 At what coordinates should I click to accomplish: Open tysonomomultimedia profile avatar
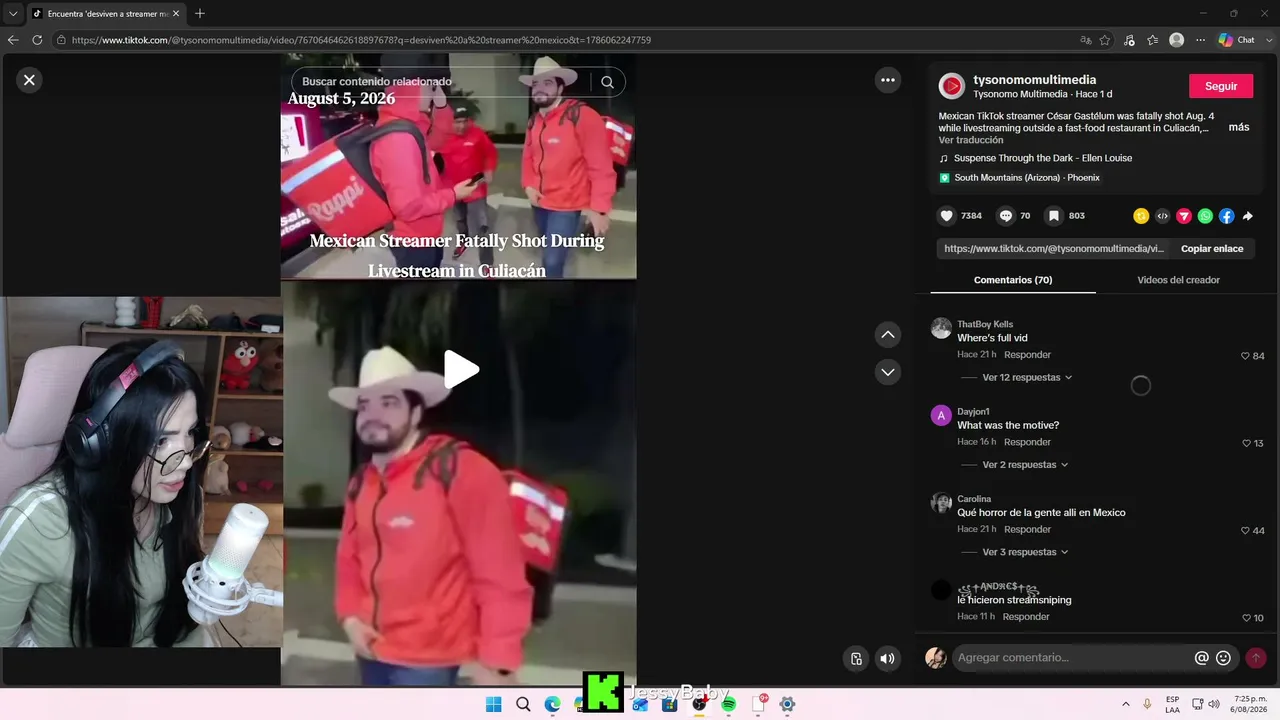951,86
